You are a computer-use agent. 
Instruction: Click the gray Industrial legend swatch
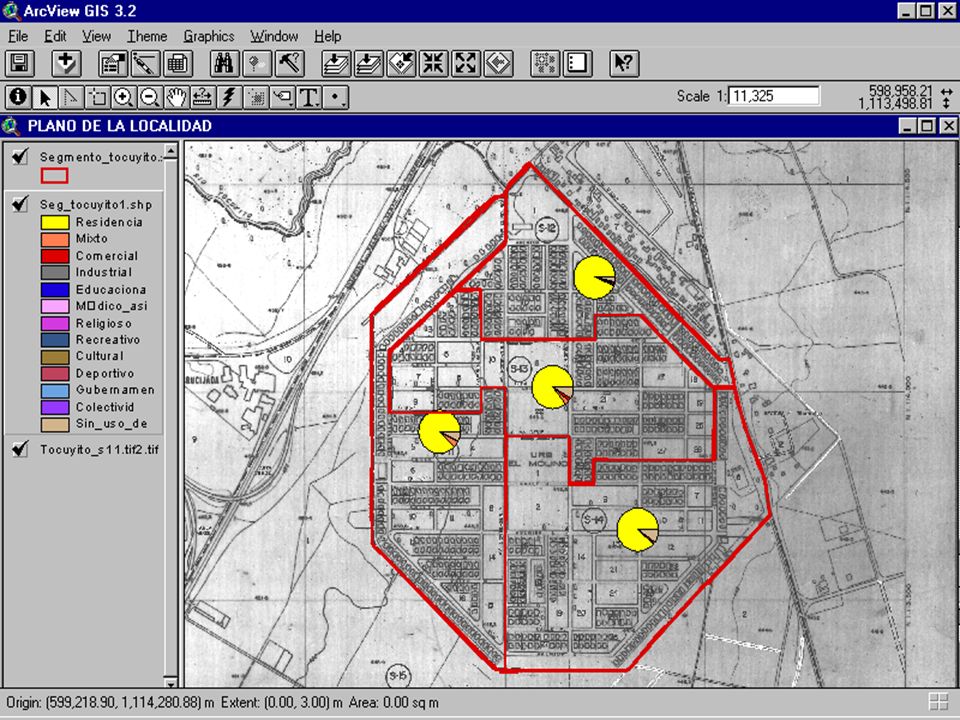click(55, 272)
